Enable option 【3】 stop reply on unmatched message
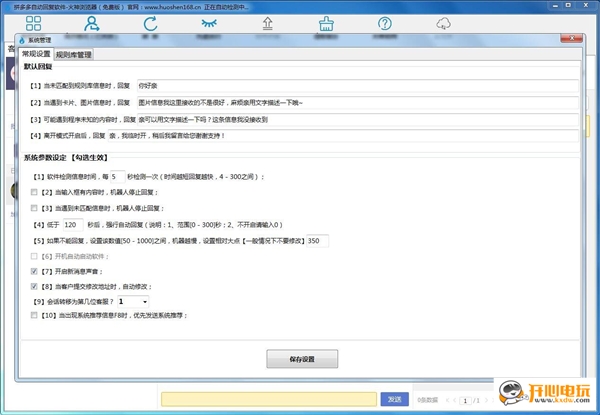Image resolution: width=600 pixels, height=415 pixels. [34, 208]
